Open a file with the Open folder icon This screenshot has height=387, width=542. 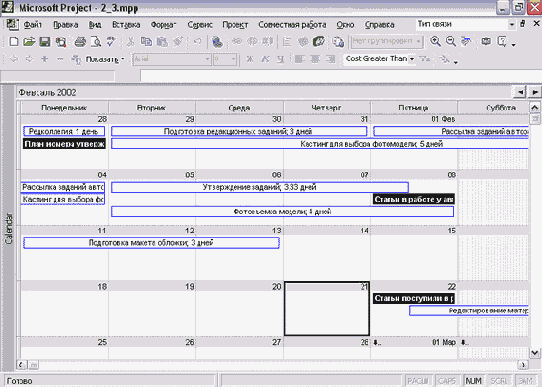(x=29, y=42)
